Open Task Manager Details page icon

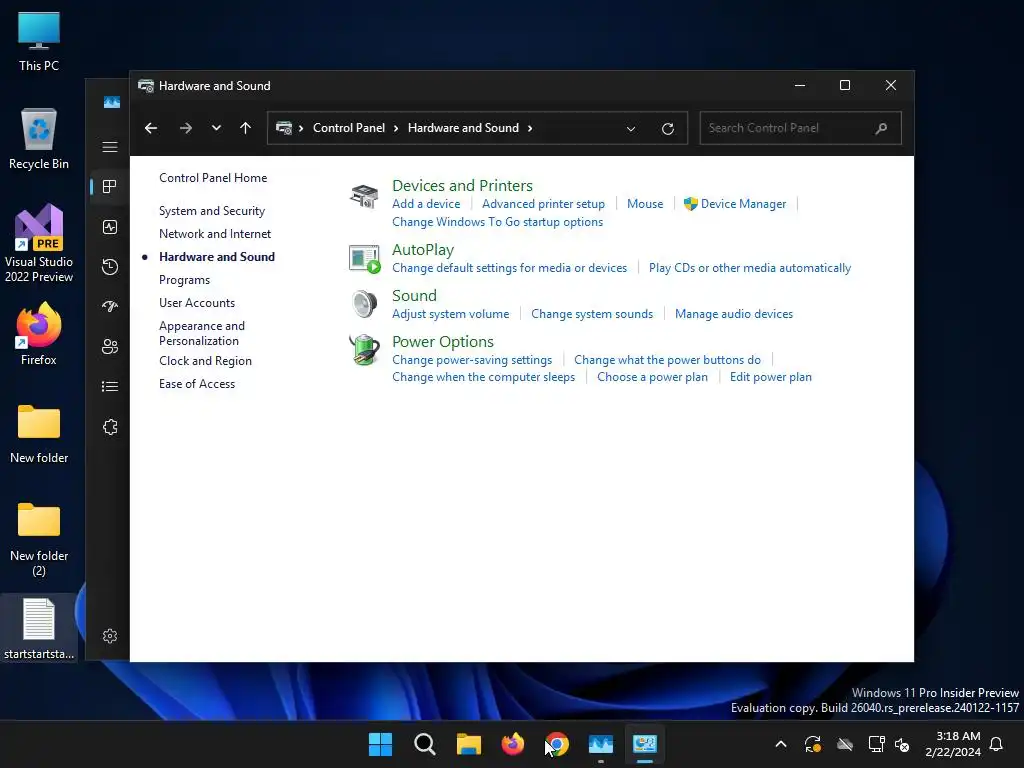110,387
